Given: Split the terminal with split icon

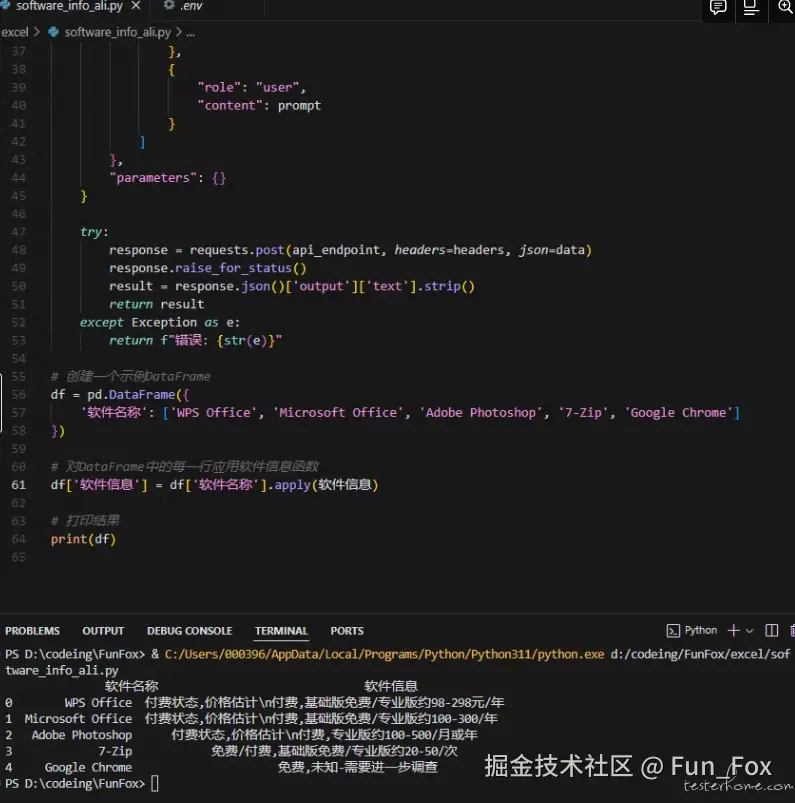Looking at the screenshot, I should (x=771, y=630).
